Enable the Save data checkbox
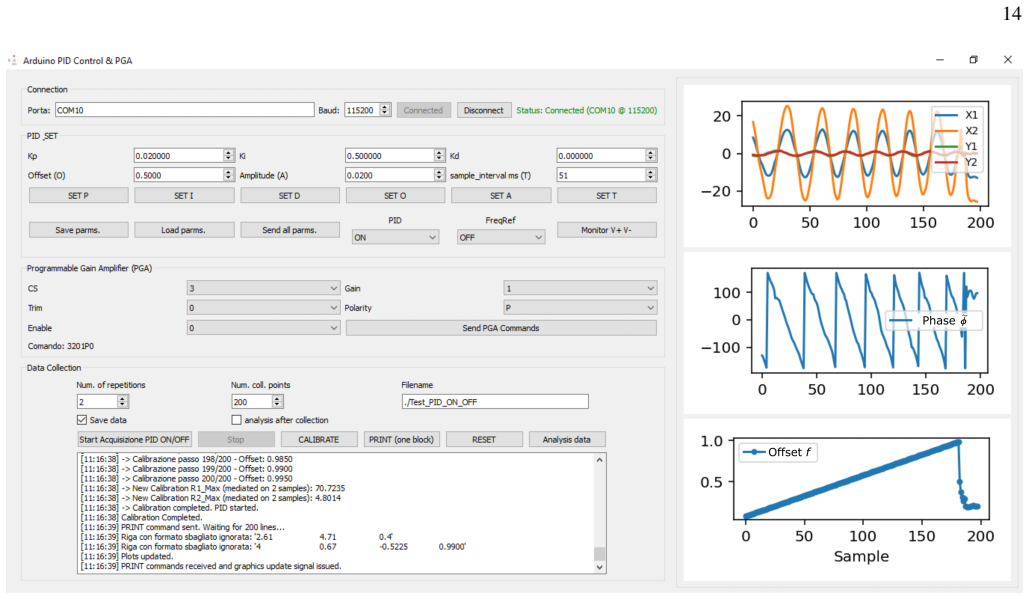 point(82,420)
